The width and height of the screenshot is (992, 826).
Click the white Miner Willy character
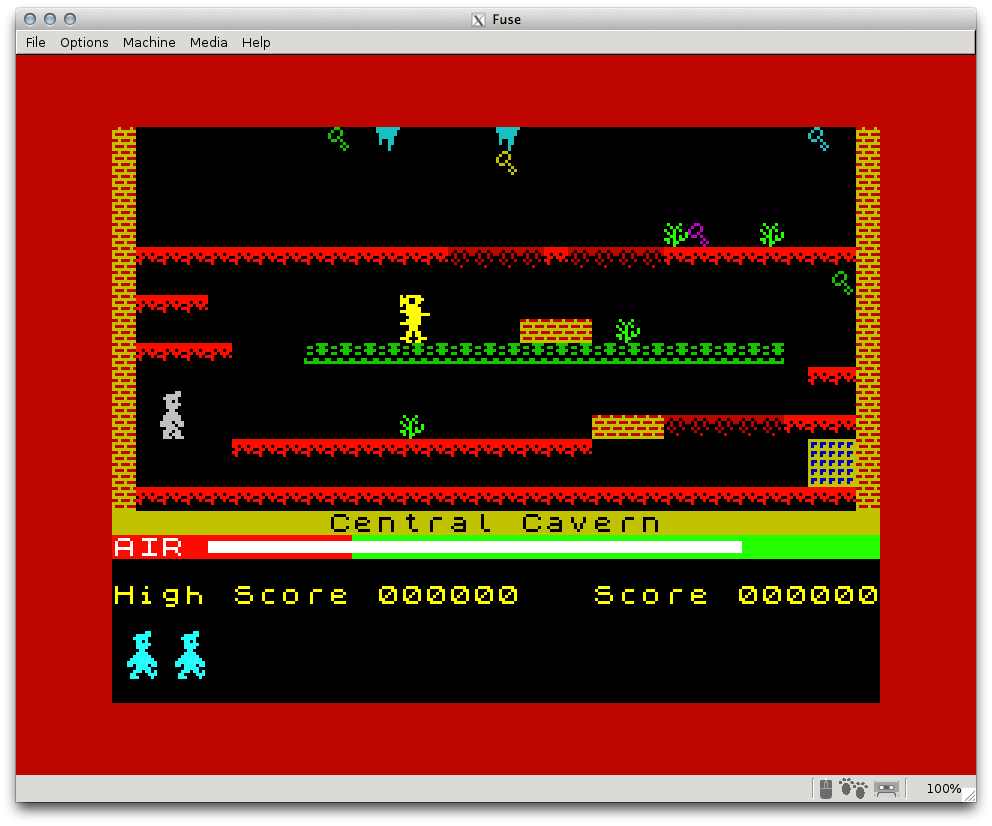172,415
